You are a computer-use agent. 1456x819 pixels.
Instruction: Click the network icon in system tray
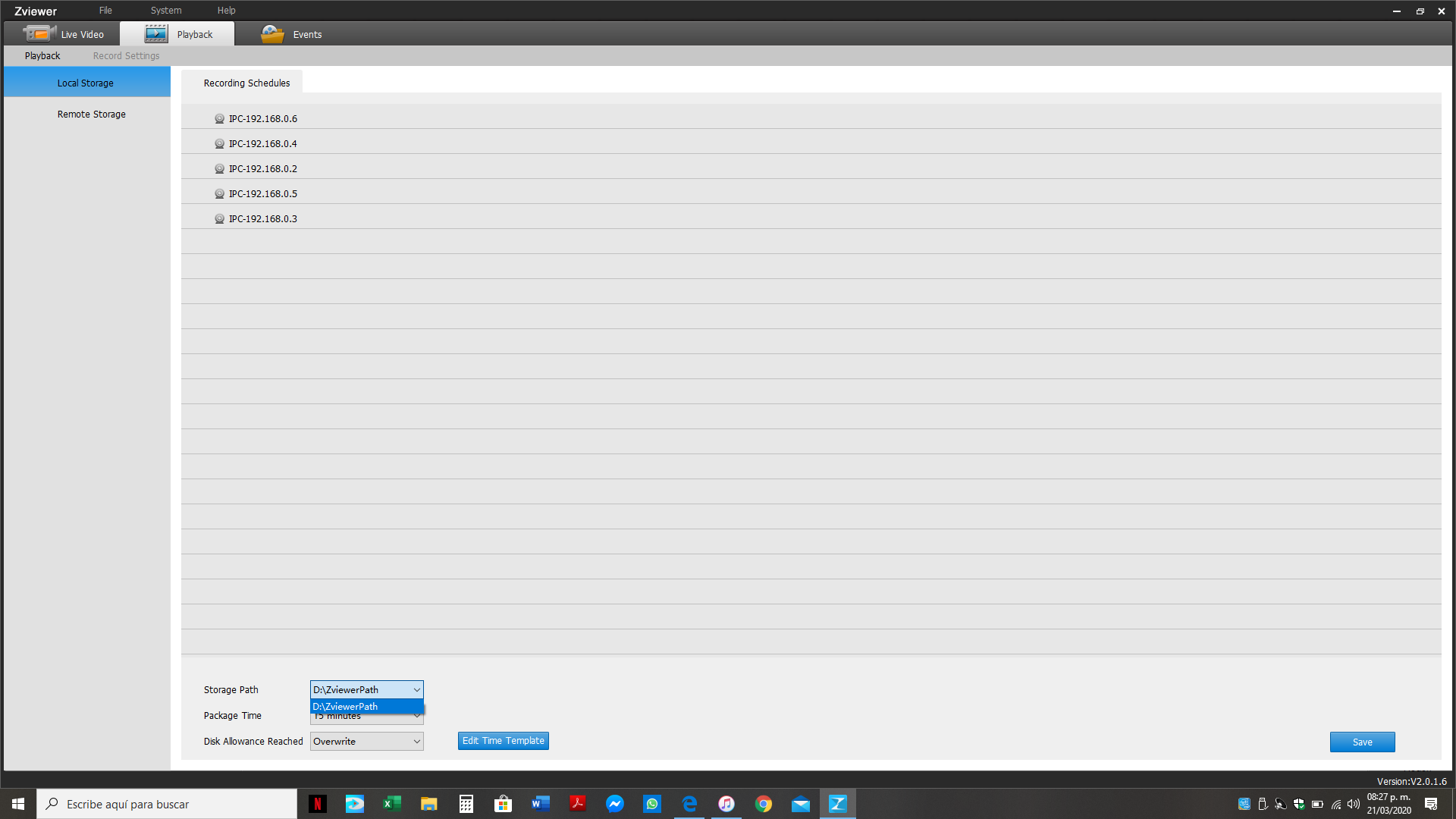(x=1336, y=804)
